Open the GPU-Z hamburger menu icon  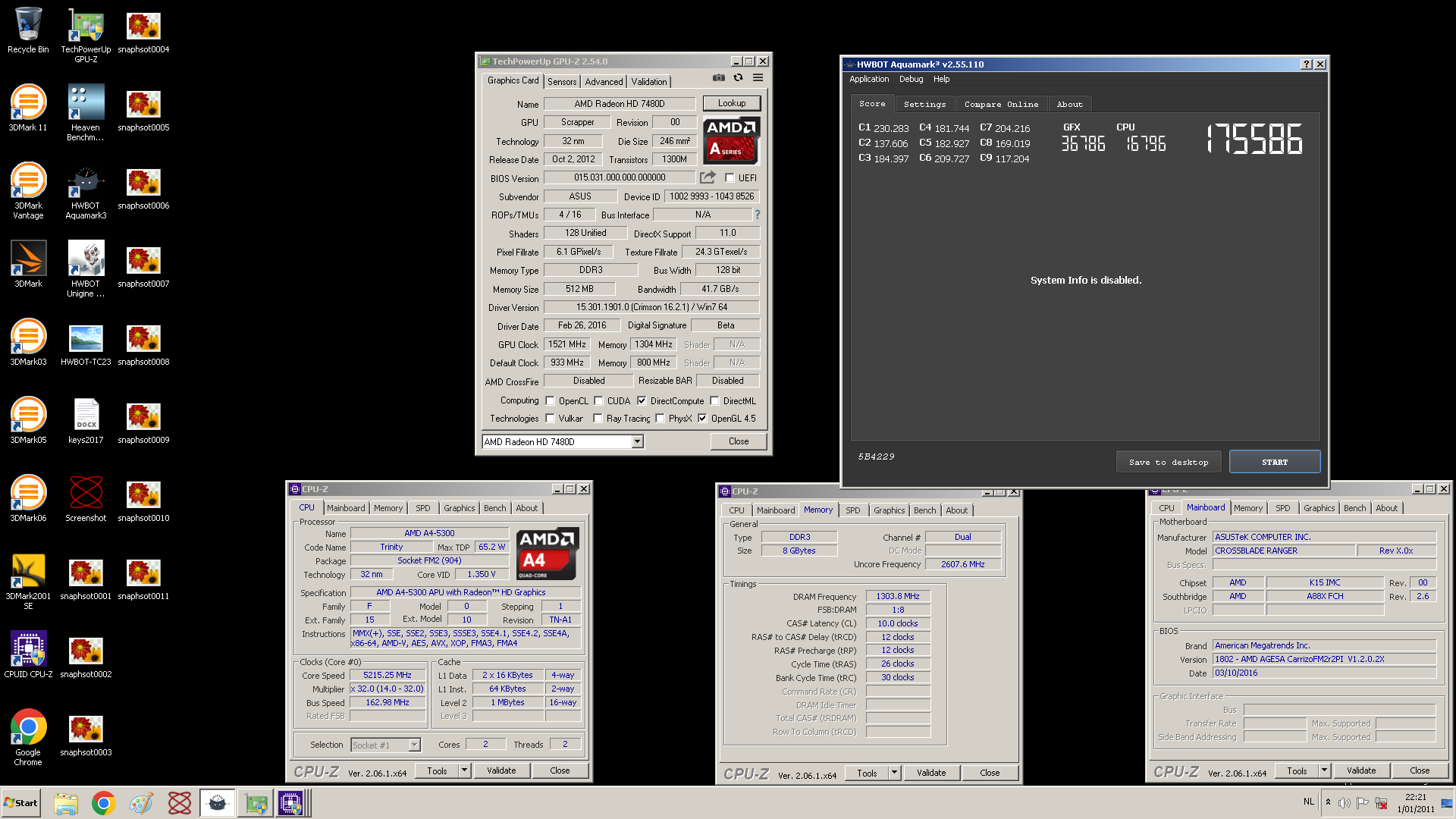[758, 78]
